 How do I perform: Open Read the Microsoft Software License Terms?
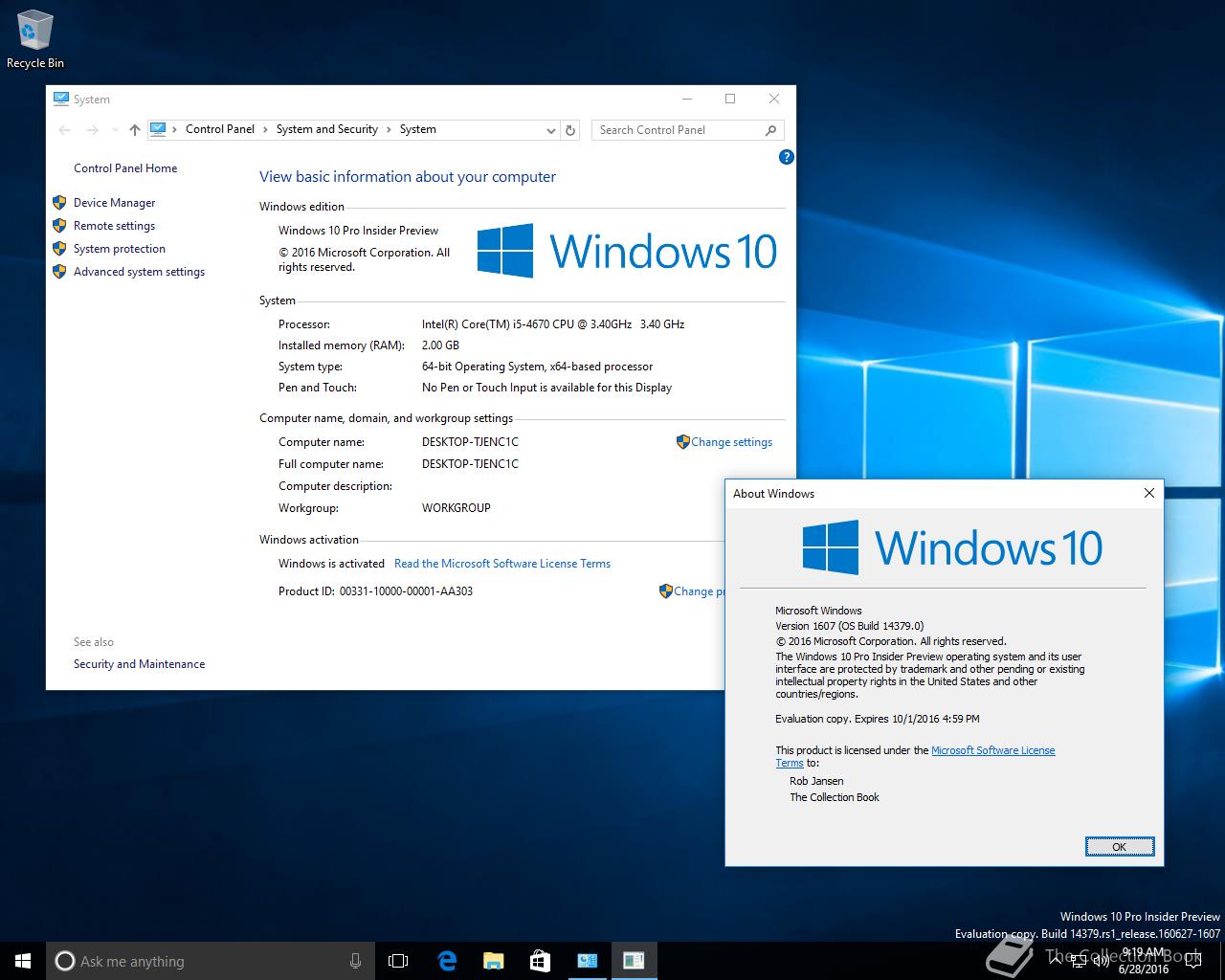tap(502, 564)
